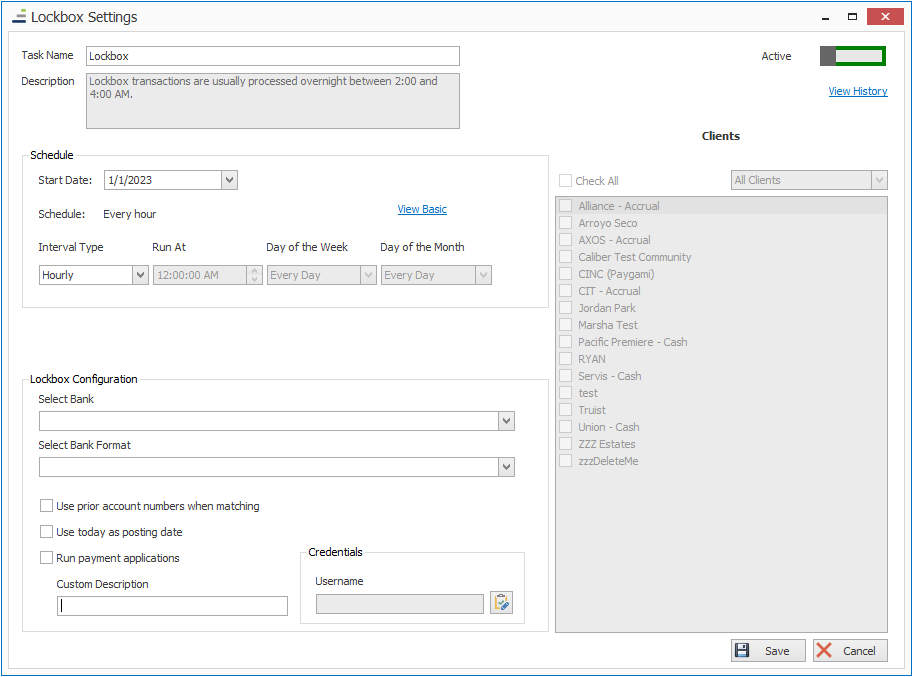
Task: Click into the Custom Description field
Action: 172,606
